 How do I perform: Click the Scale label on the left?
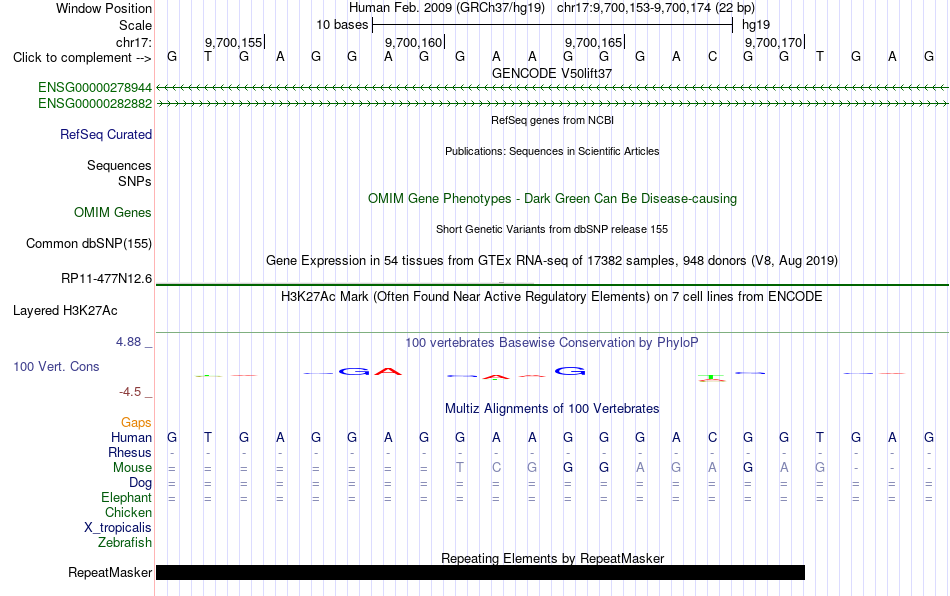pos(135,25)
